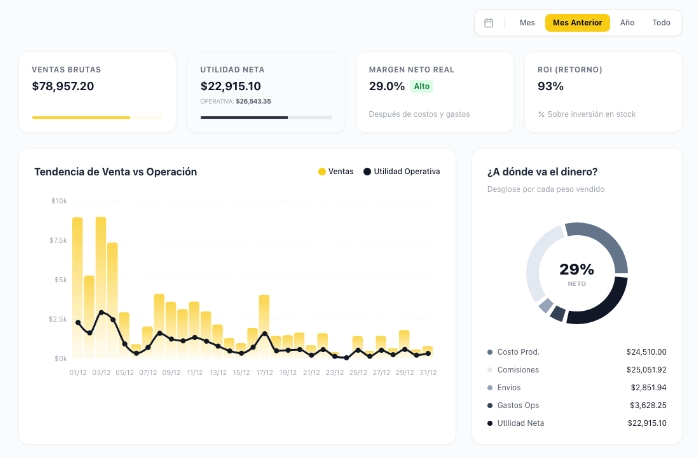
Task: Click the black Utilidad Operativa legend dot
Action: pyautogui.click(x=367, y=172)
